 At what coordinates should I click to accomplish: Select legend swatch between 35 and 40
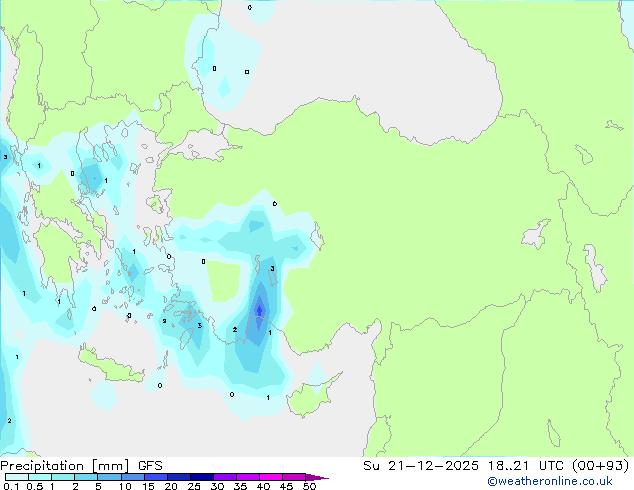coord(247,477)
